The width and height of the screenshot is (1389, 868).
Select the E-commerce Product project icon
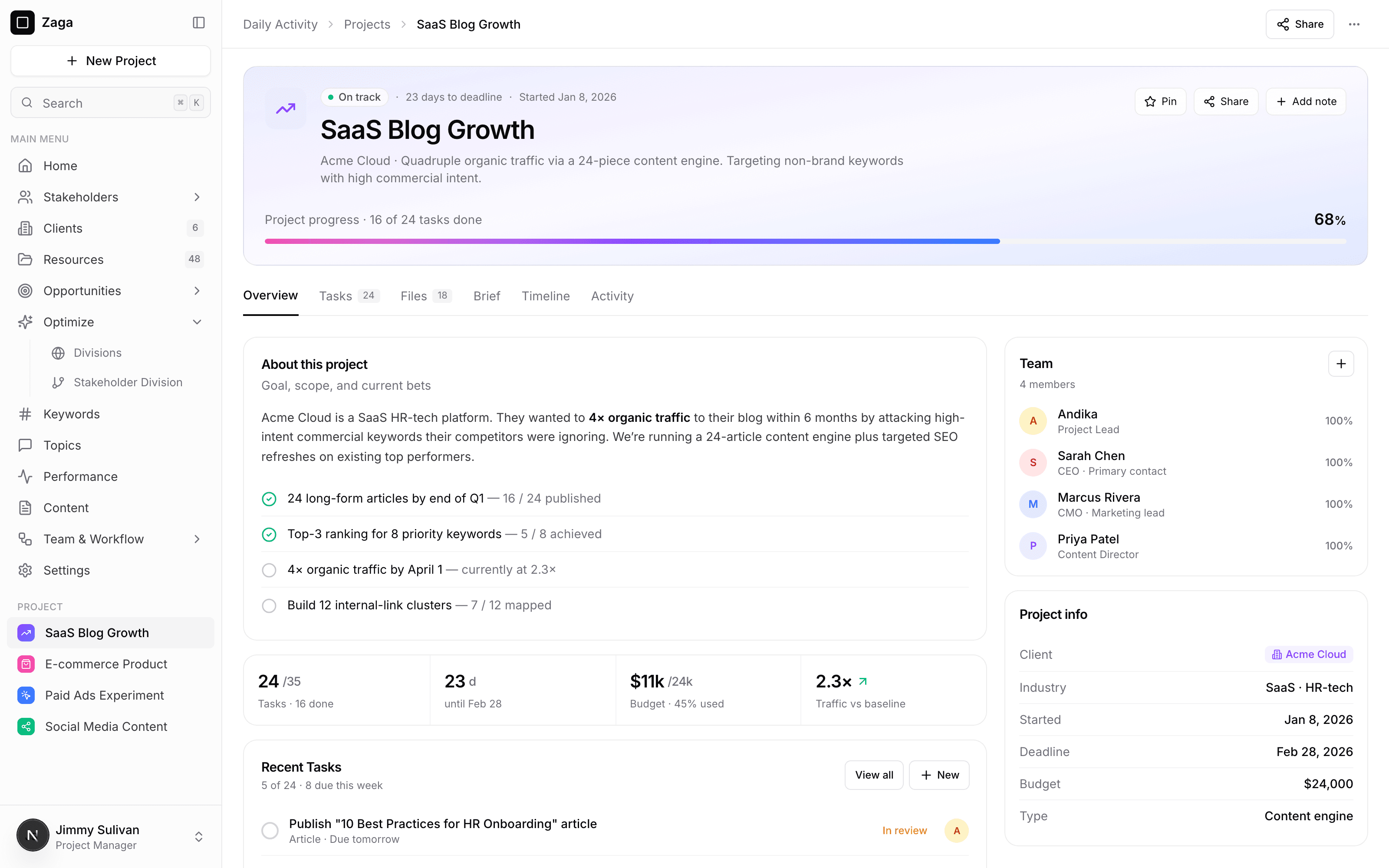click(26, 664)
